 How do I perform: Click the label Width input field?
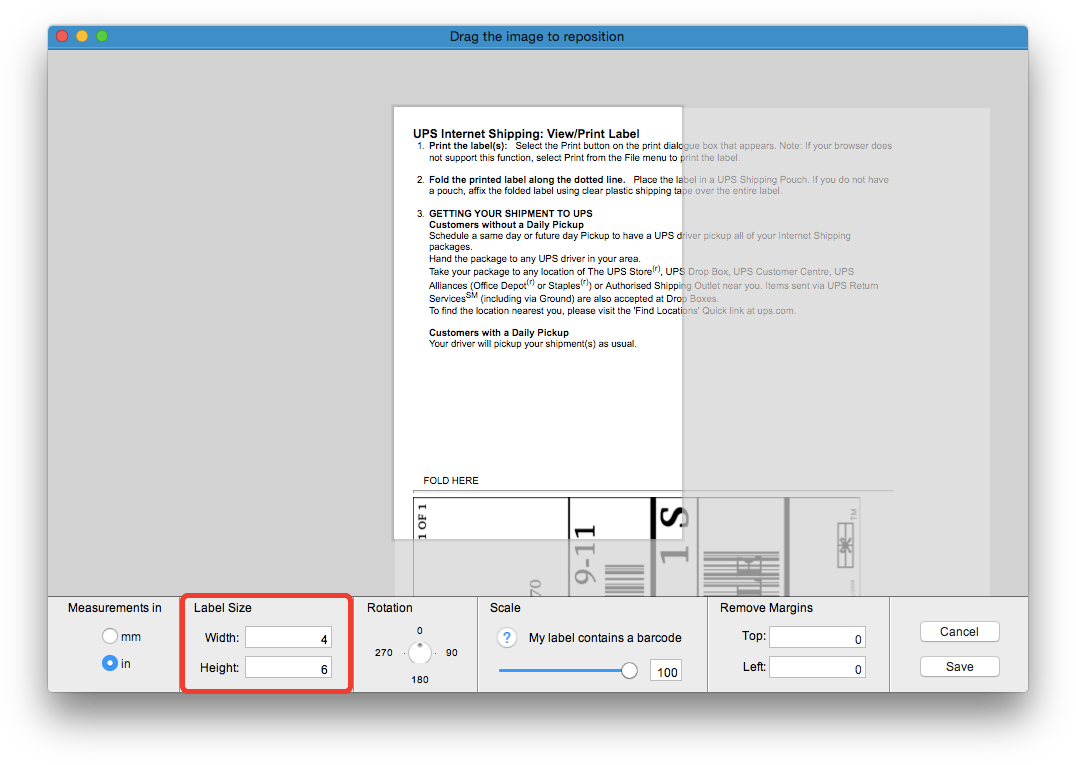[x=288, y=638]
